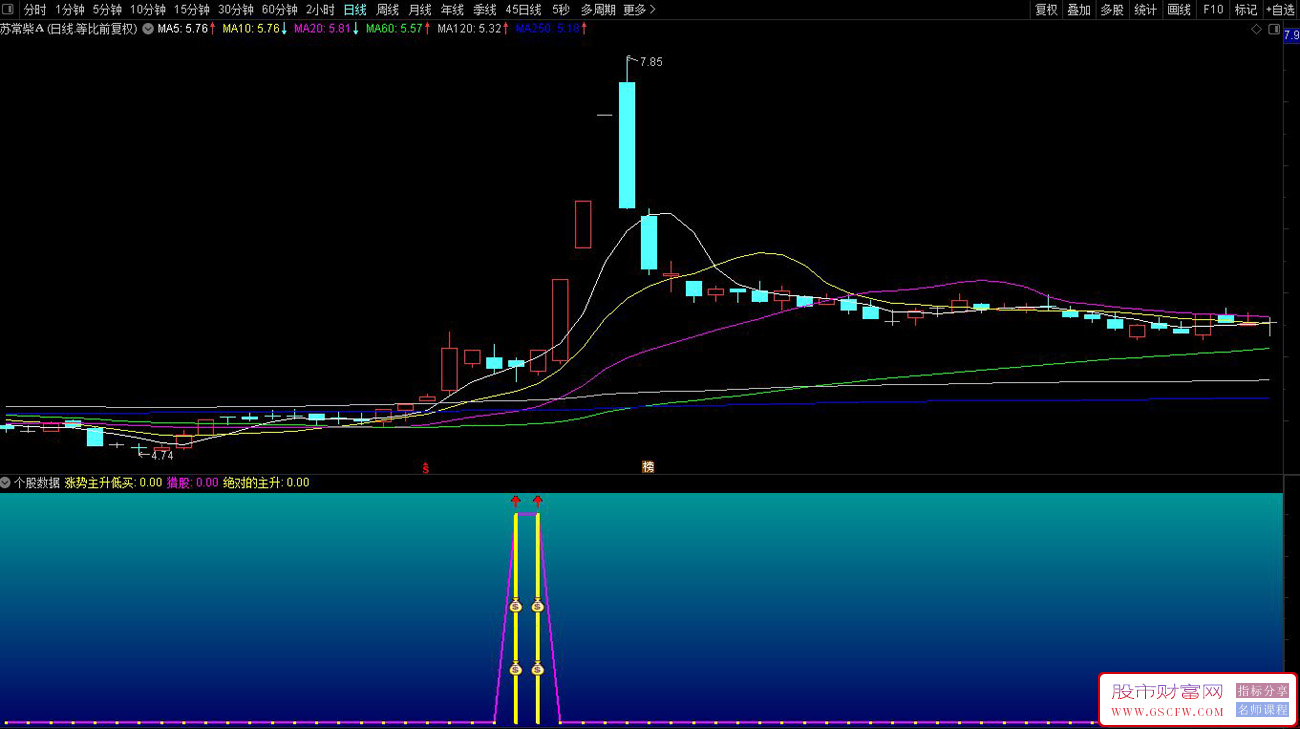Click the upper money-bag icon on left yellow bar
This screenshot has height=729, width=1300.
tap(516, 605)
